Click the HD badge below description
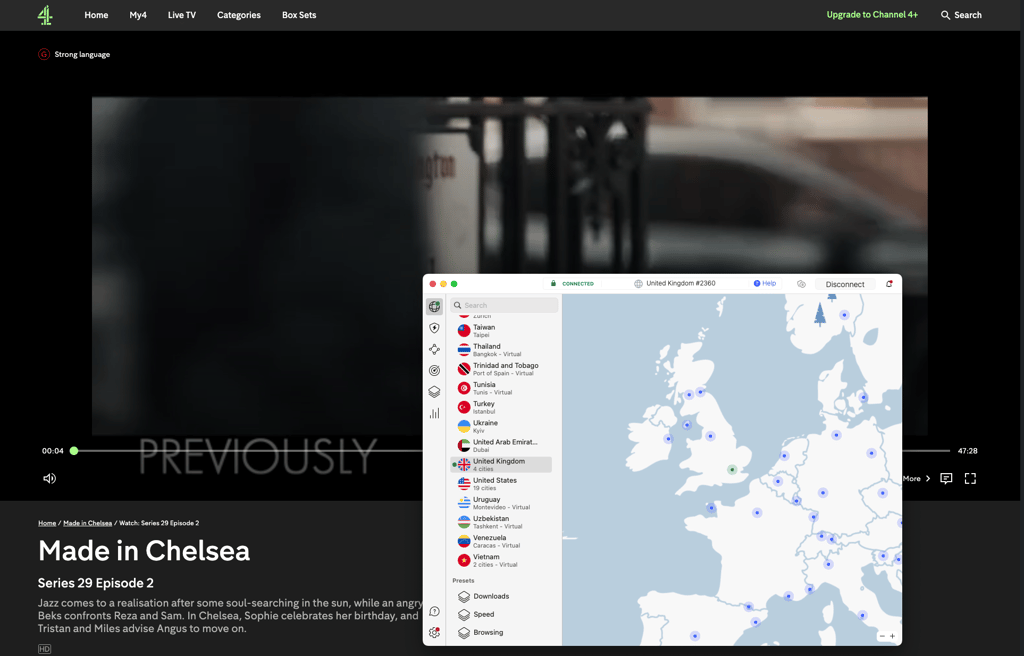Viewport: 1024px width, 656px height. click(44, 649)
